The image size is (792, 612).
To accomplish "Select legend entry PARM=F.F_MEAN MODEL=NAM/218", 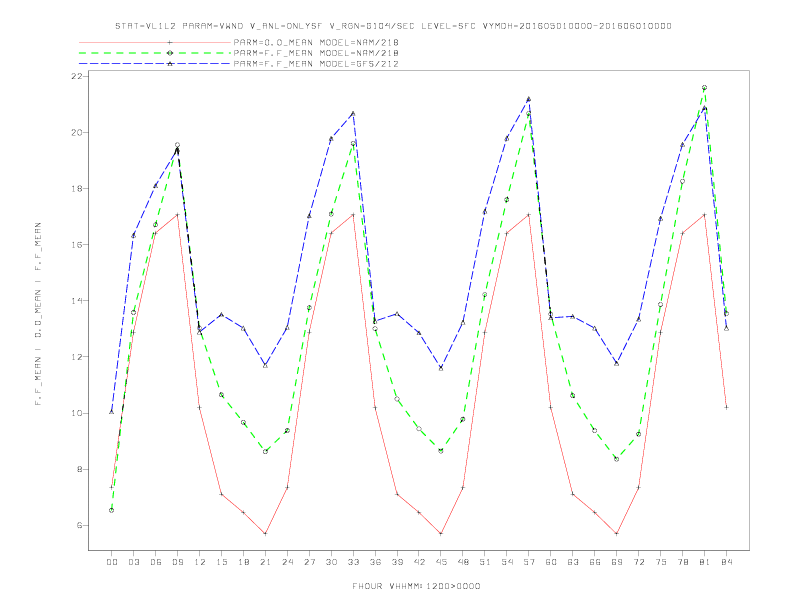I will click(316, 53).
